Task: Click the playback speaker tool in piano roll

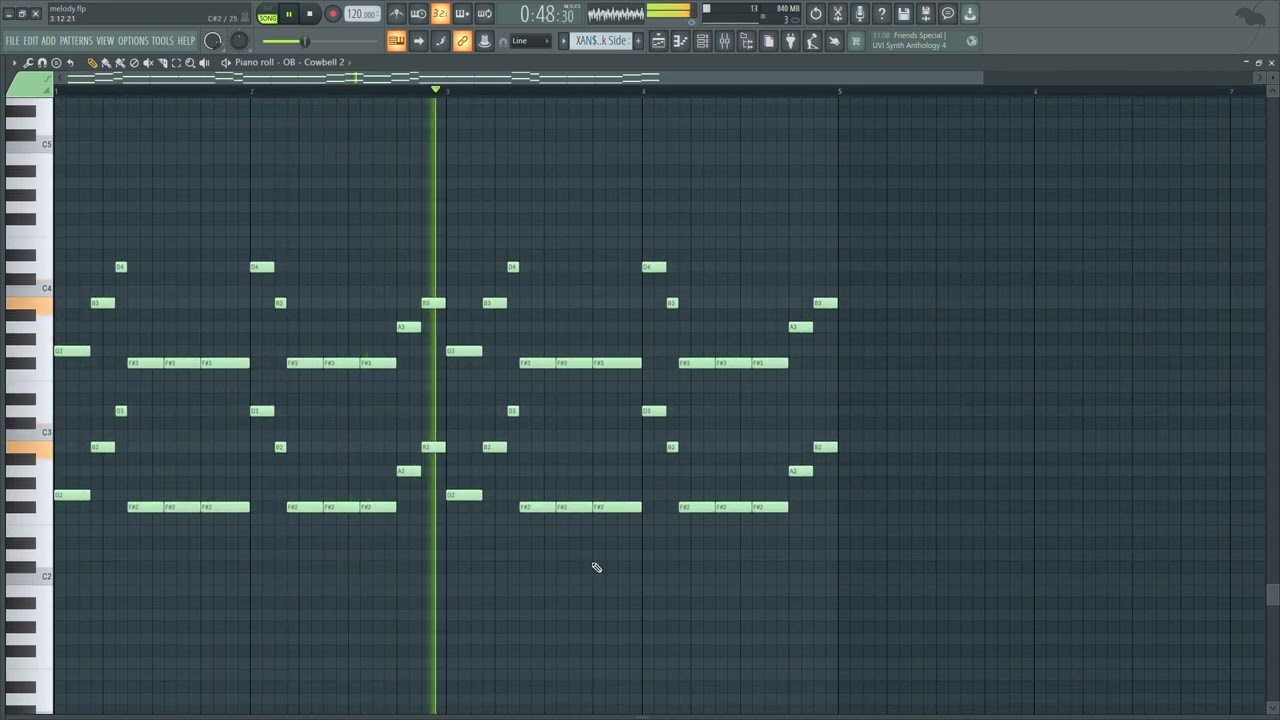Action: pos(205,63)
